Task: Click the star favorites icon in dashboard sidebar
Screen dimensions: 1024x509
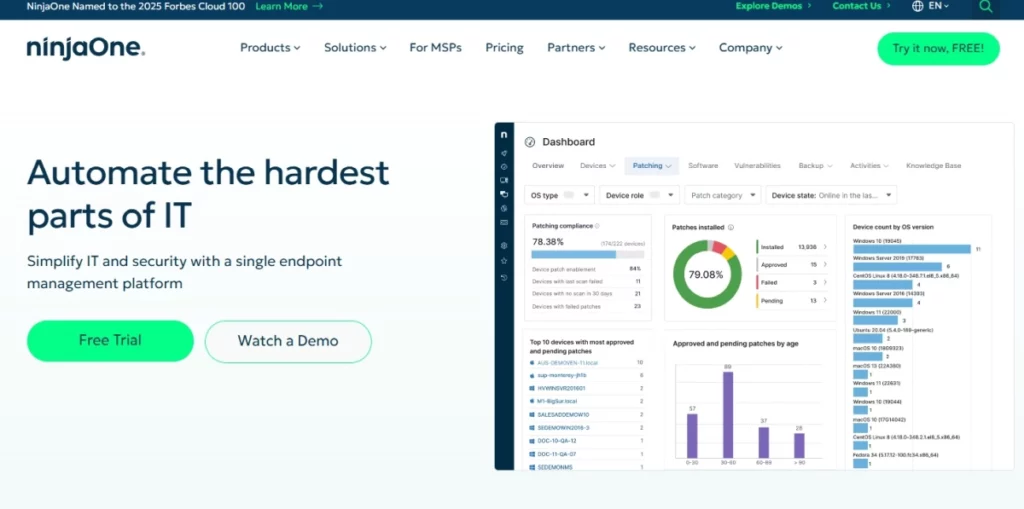Action: coord(504,261)
